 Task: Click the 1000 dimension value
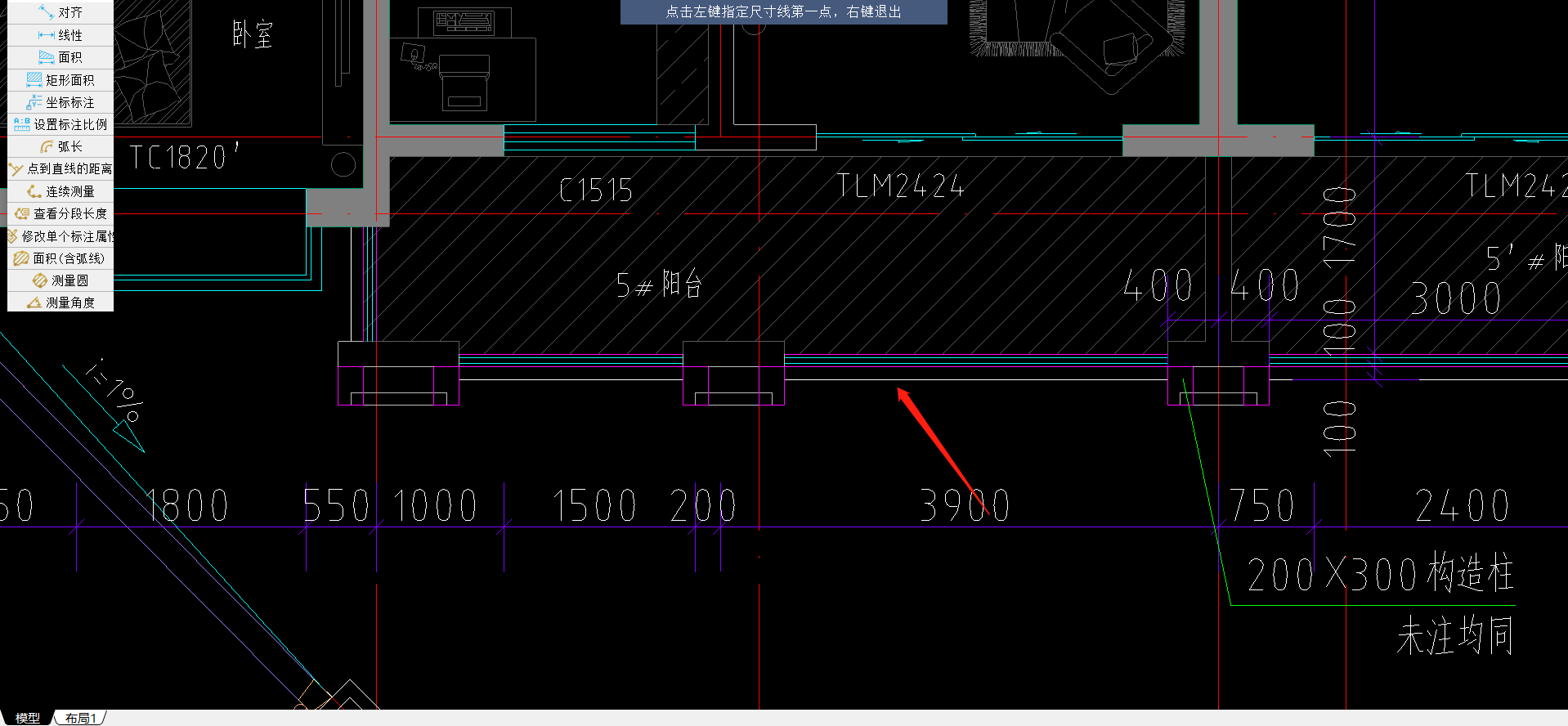click(436, 505)
